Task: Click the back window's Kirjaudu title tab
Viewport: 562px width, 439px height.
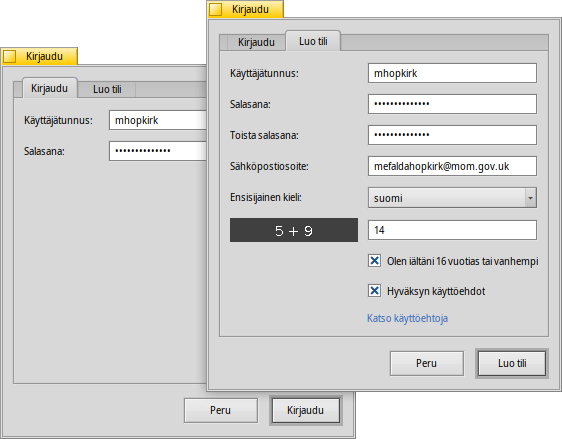Action: (x=39, y=56)
